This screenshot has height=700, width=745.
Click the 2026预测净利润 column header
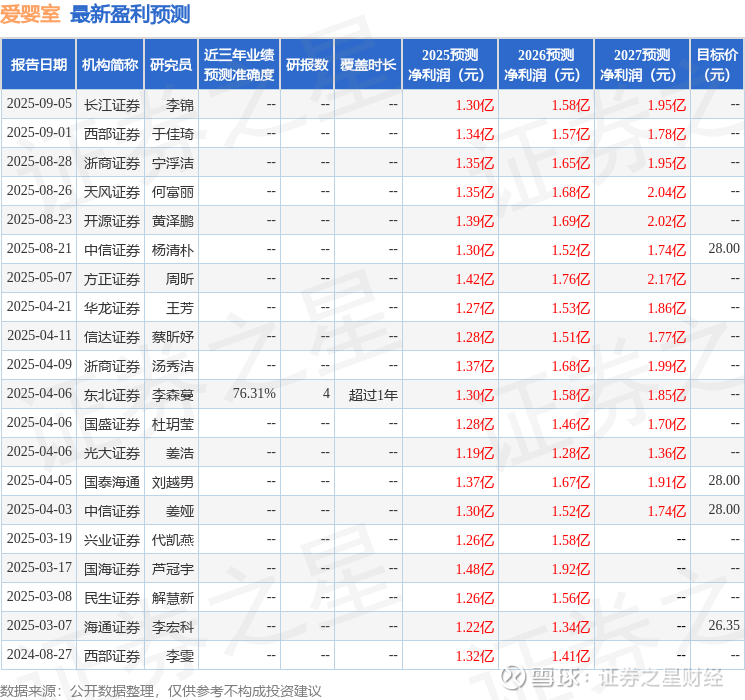point(546,65)
